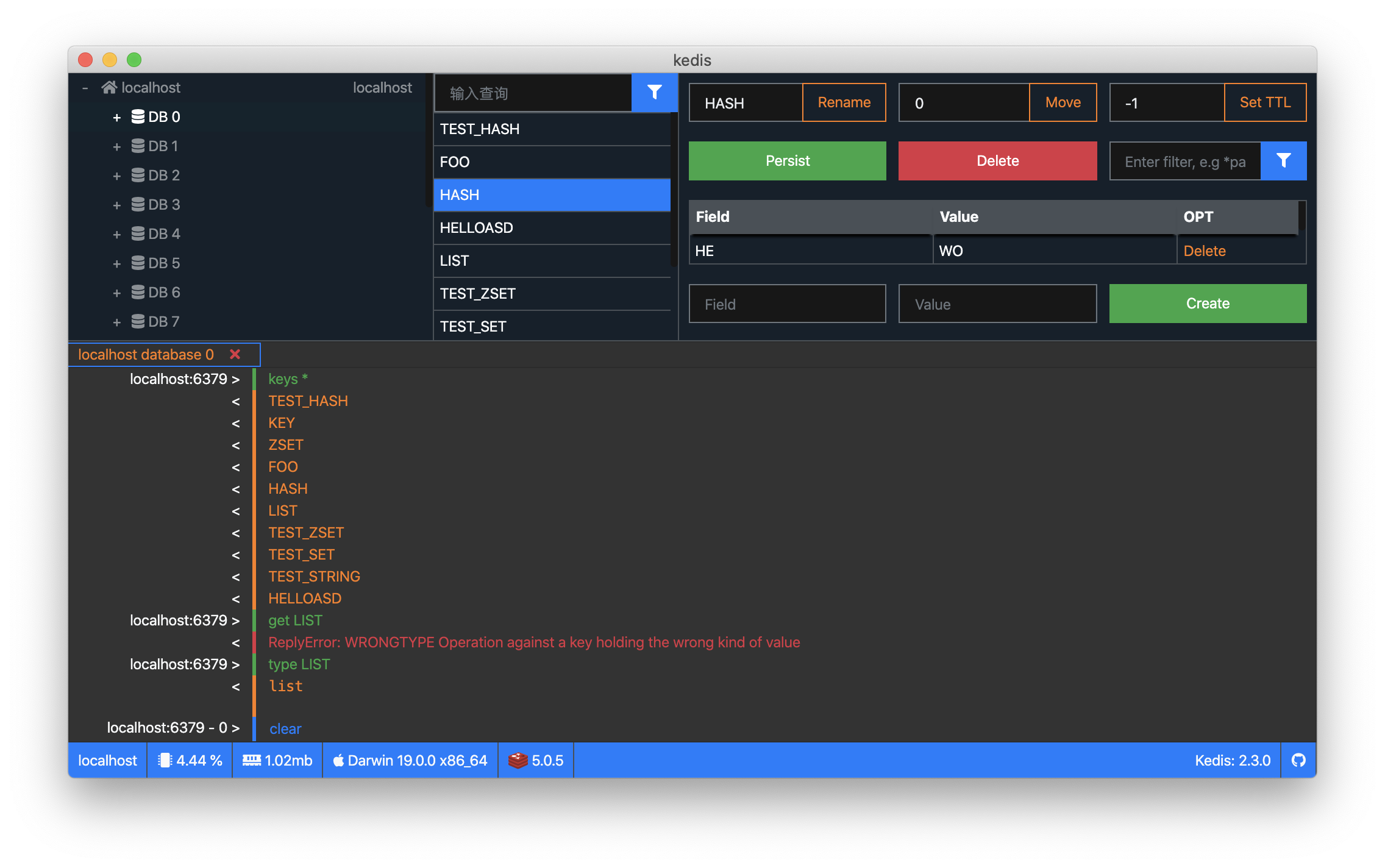Select the HELLOASD key in the list

[x=552, y=228]
